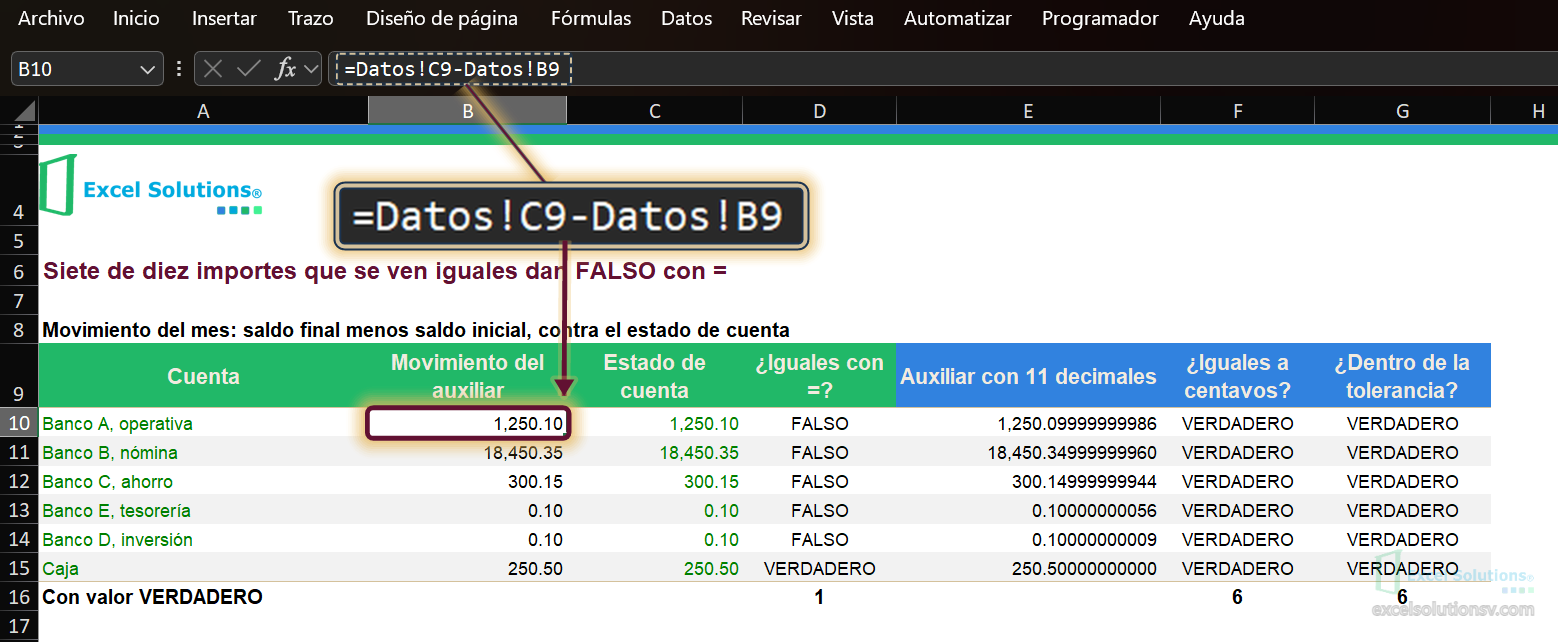Select column H header
The height and width of the screenshot is (642, 1558).
pyautogui.click(x=1524, y=111)
